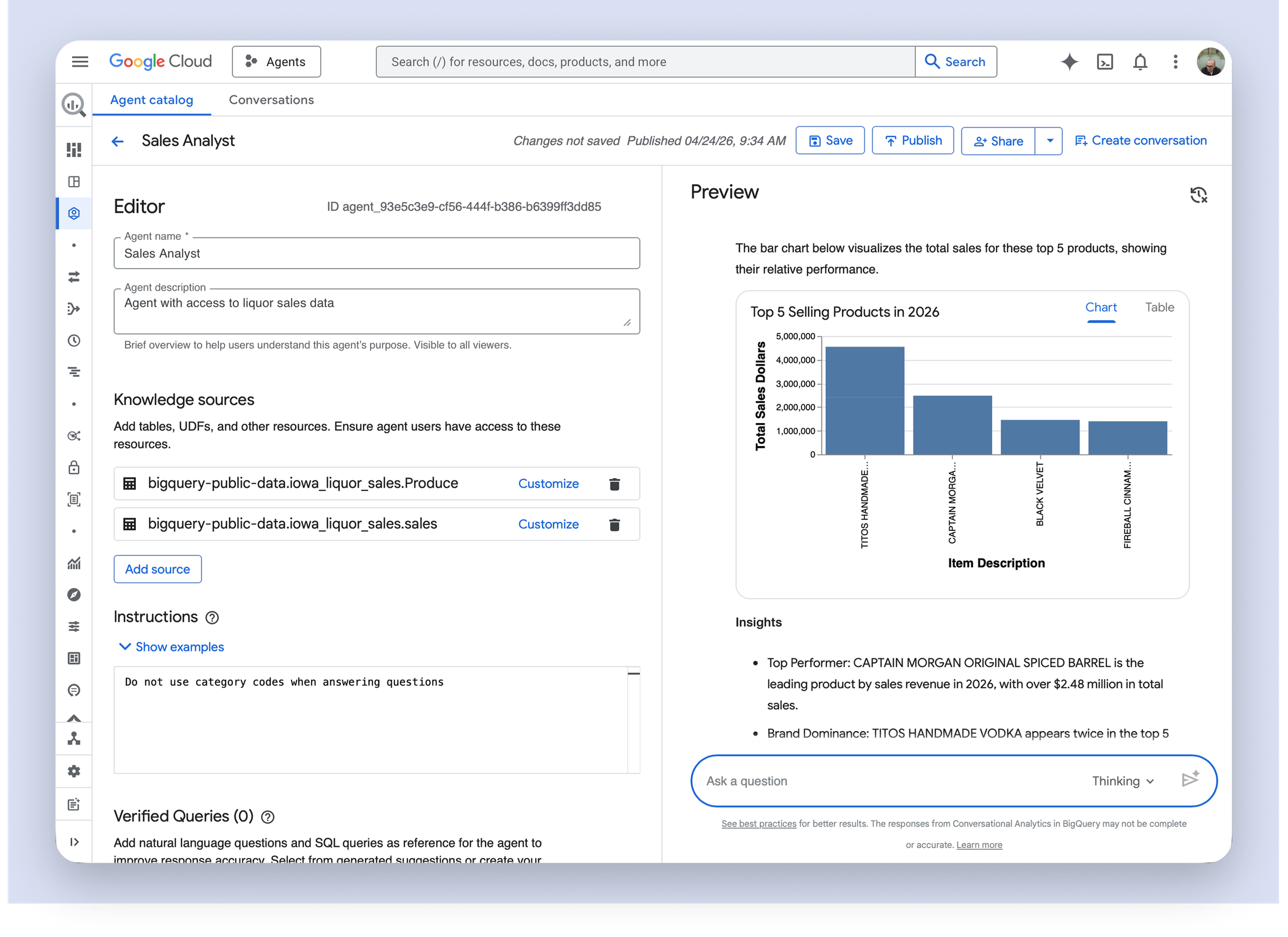Click the Instructions text area scrollbar

point(633,720)
